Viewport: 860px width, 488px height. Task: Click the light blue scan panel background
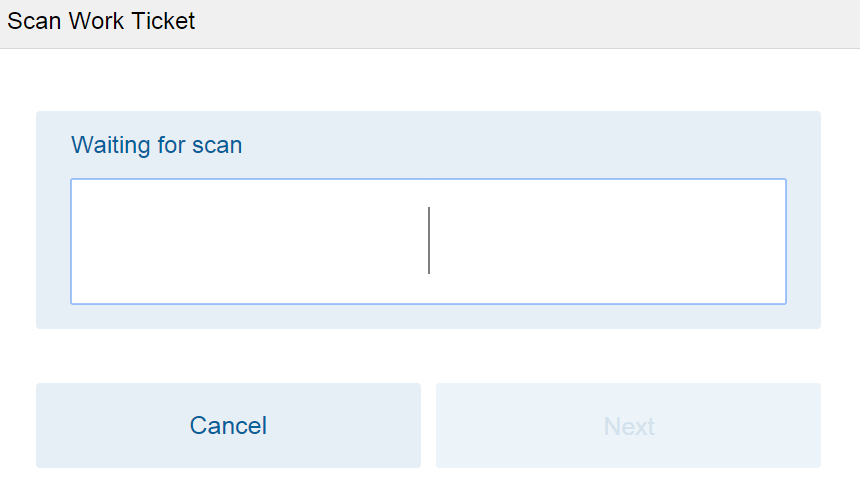click(500, 143)
